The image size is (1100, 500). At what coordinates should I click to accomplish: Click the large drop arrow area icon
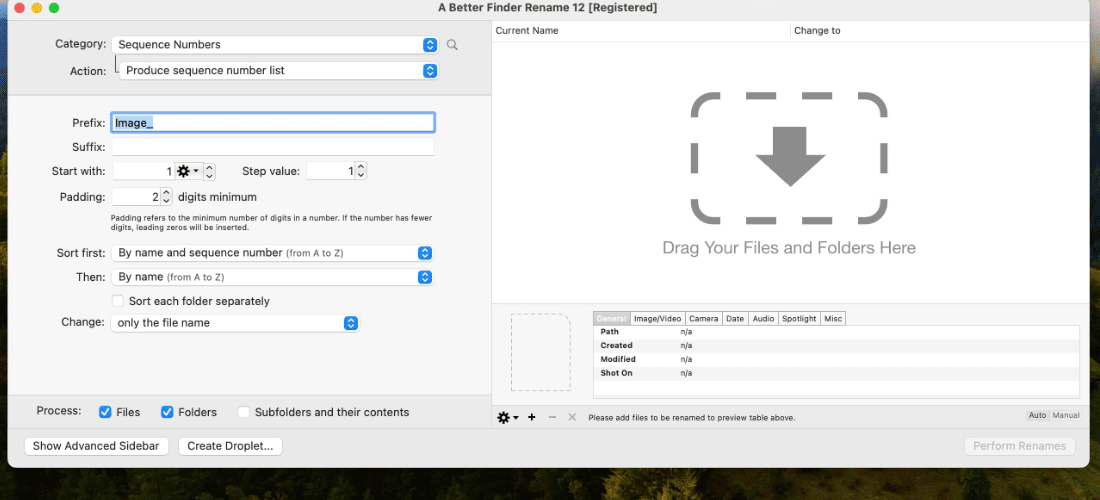[789, 157]
